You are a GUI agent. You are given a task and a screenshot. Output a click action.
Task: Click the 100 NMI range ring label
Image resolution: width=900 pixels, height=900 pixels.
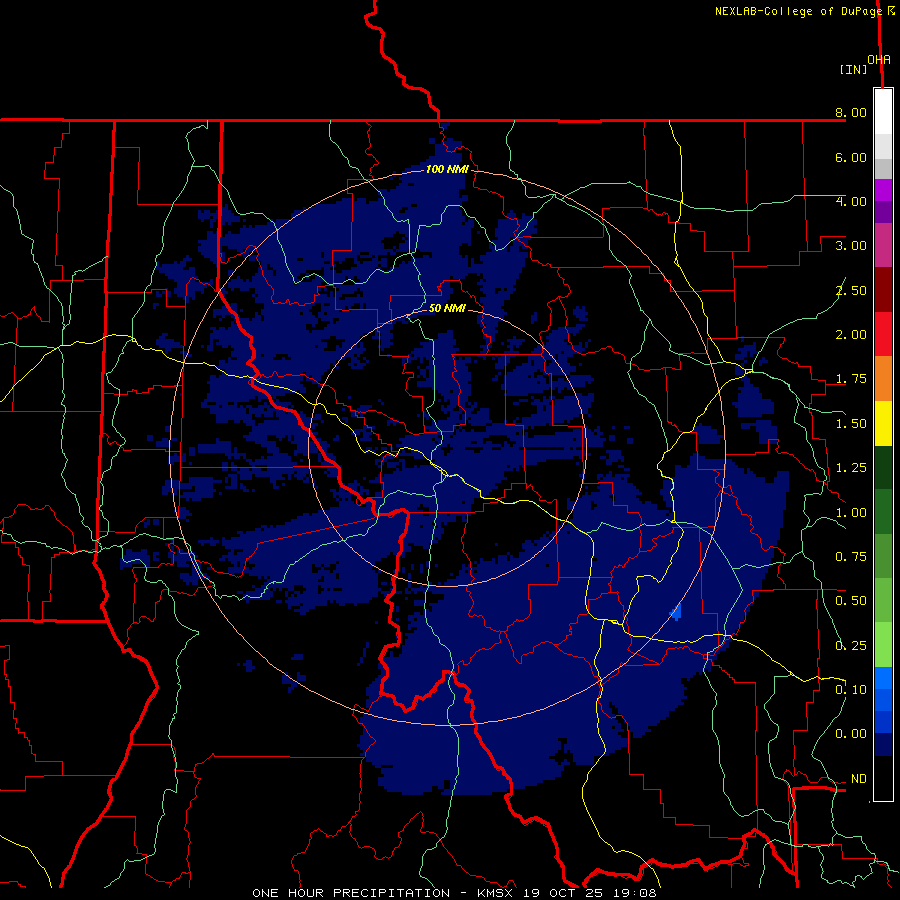[447, 169]
